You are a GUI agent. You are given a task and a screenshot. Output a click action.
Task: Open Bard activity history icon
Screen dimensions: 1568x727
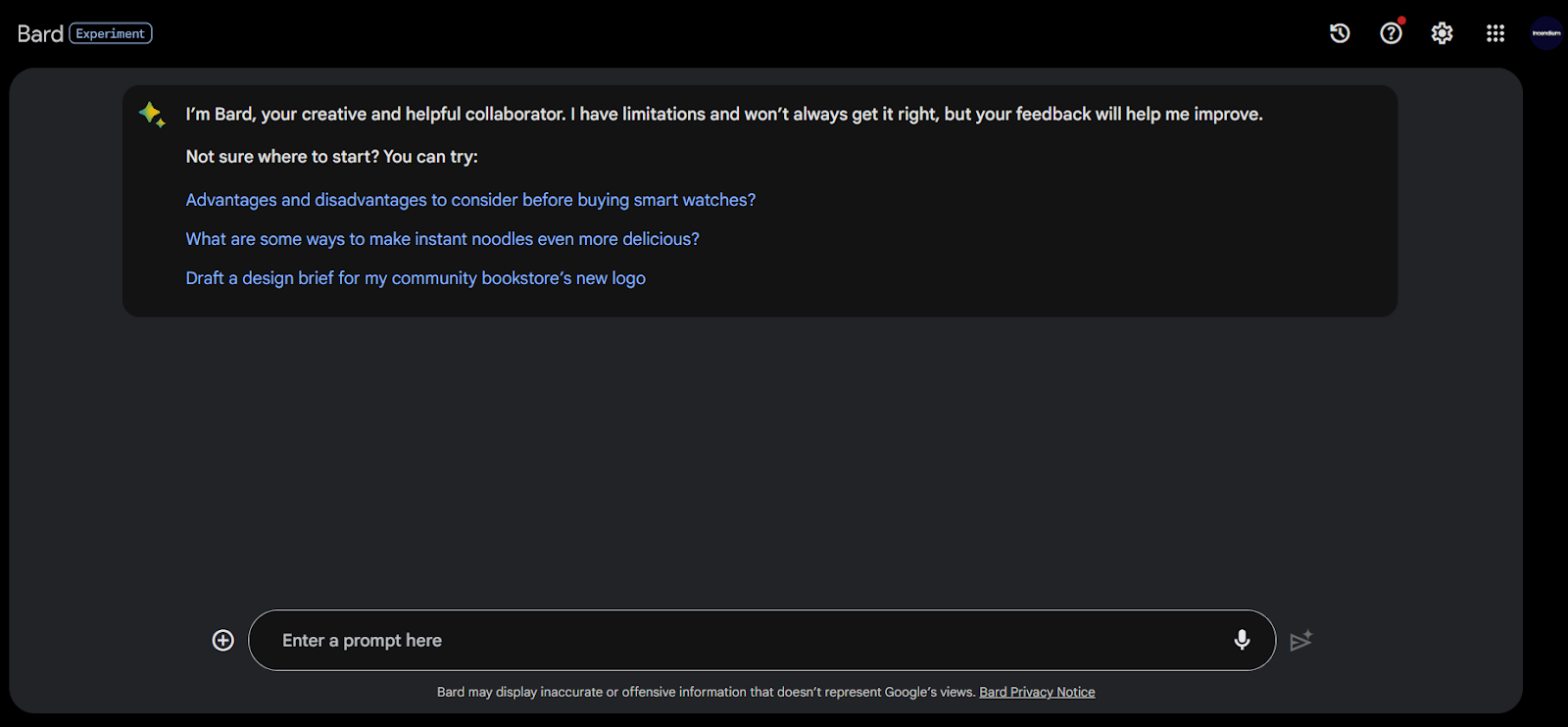coord(1340,33)
